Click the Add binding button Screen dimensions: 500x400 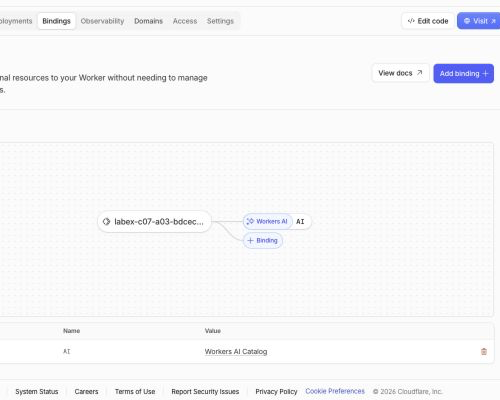pos(463,73)
